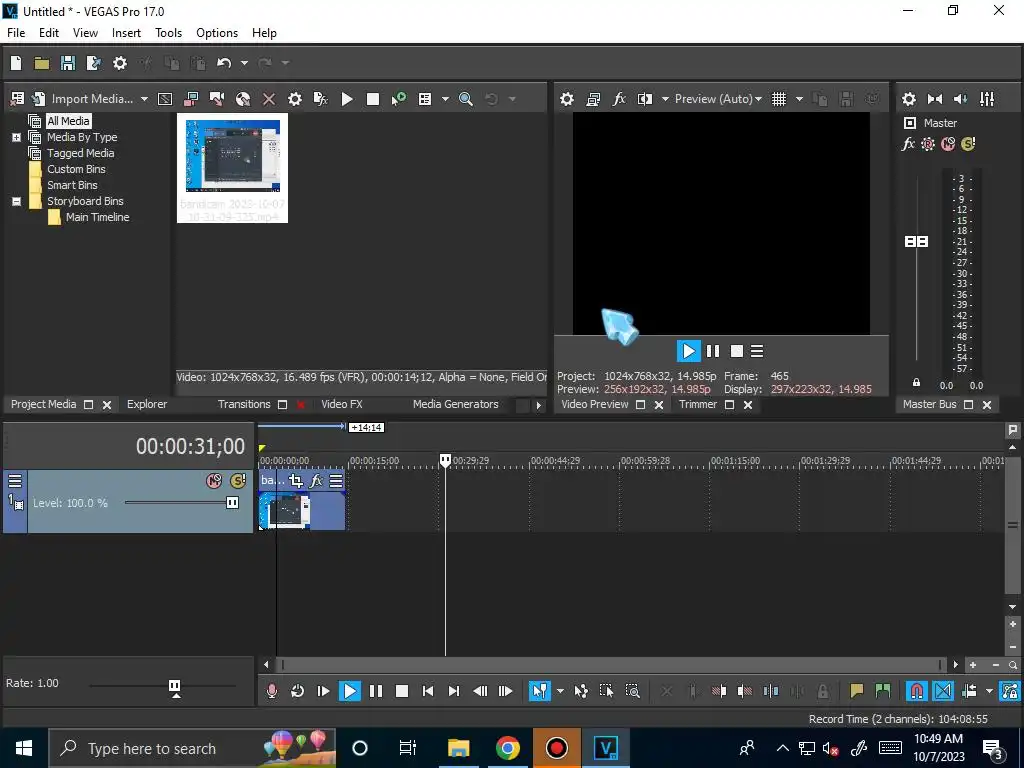Go to start of the timeline
This screenshot has height=768, width=1024.
click(428, 691)
